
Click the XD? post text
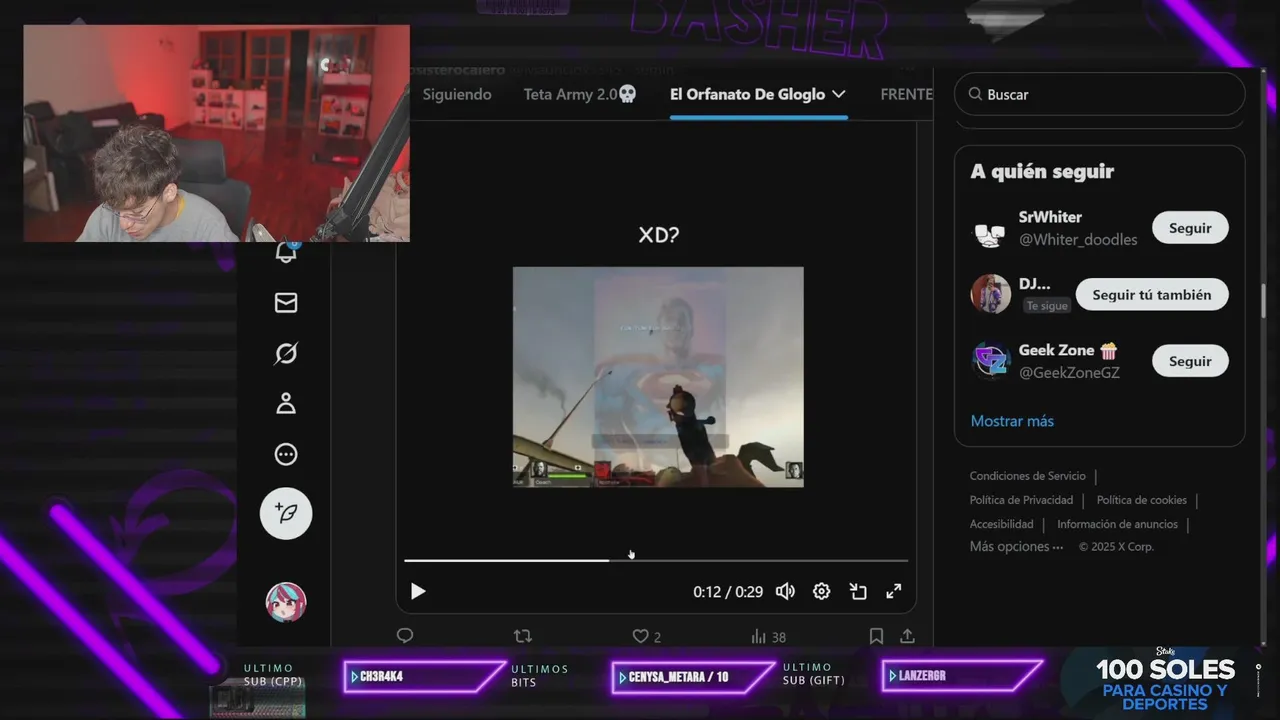(x=658, y=235)
